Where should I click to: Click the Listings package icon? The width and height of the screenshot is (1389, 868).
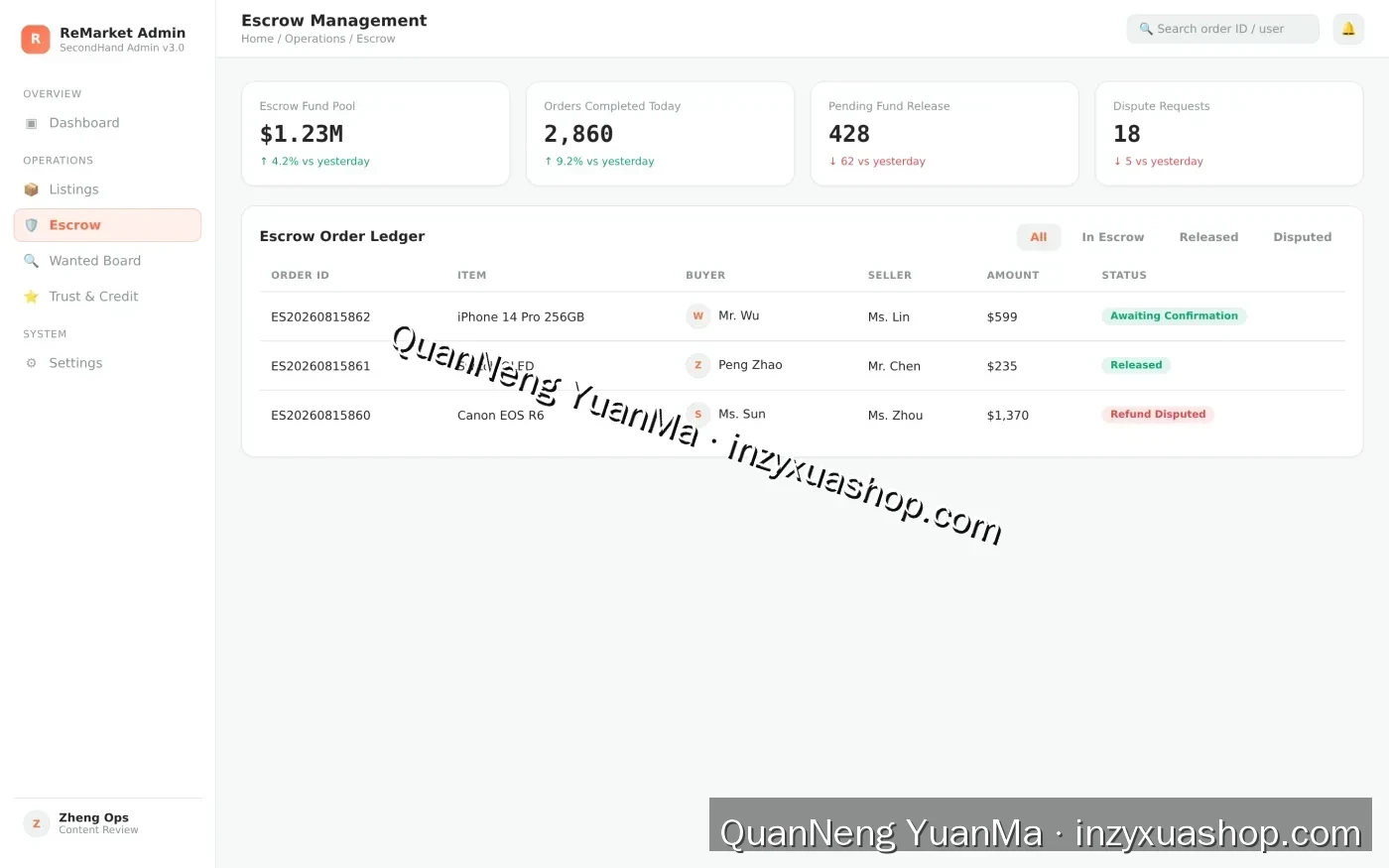point(31,189)
